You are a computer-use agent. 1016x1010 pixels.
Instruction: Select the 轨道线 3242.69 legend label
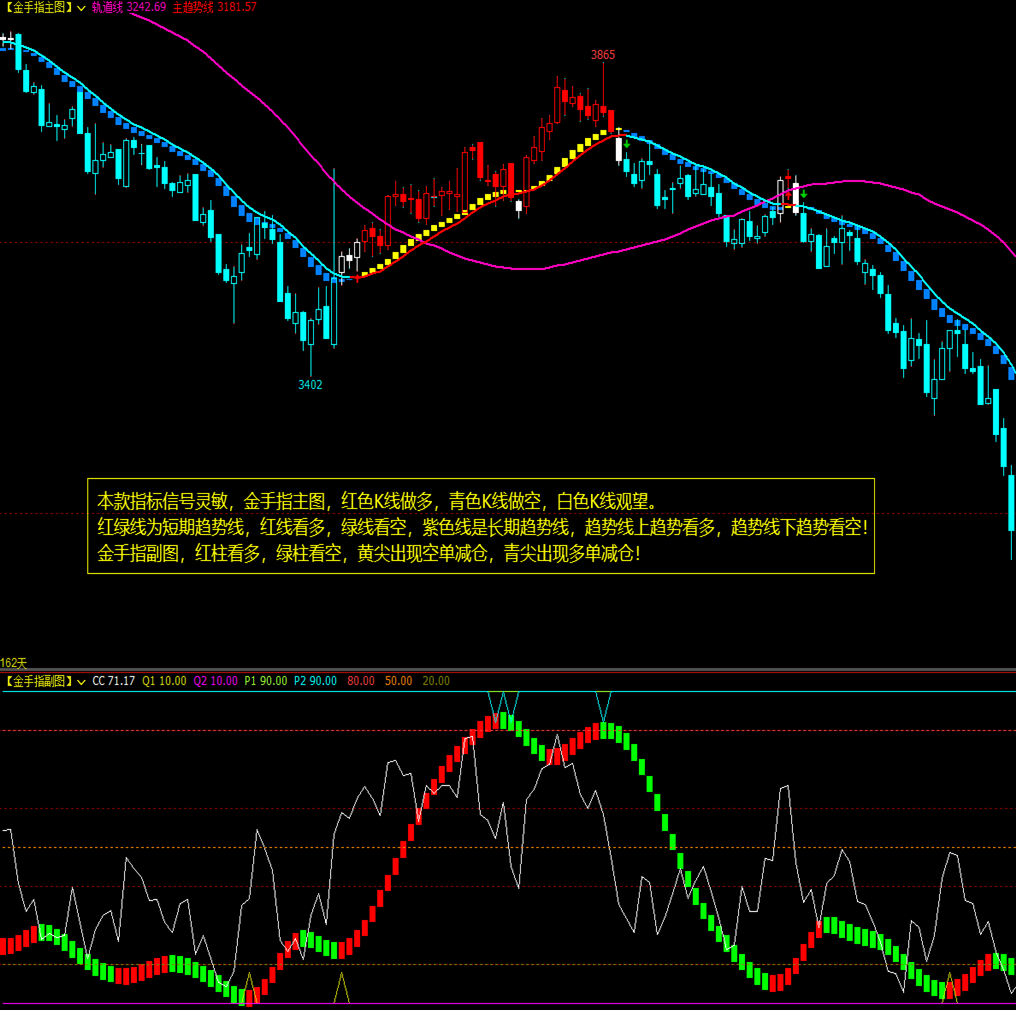point(128,7)
